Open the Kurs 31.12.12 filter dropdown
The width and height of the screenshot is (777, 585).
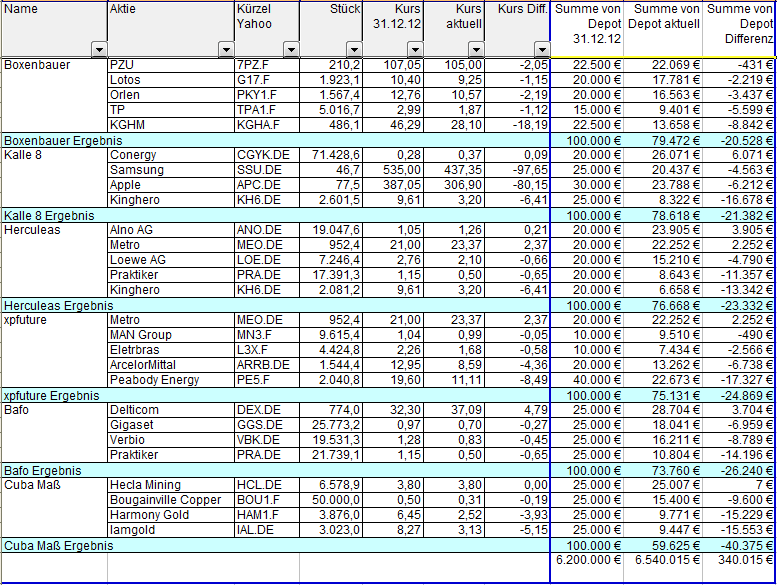pos(415,50)
